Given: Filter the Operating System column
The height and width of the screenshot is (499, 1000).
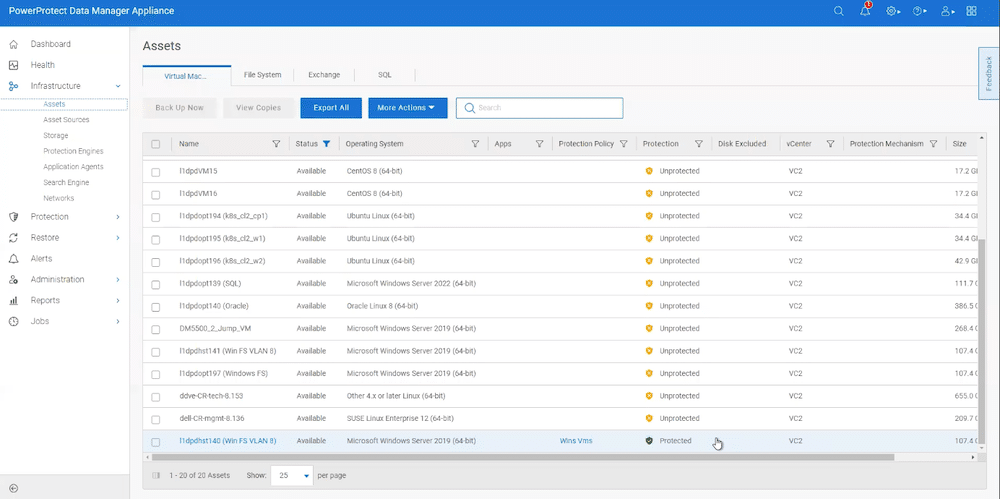Looking at the screenshot, I should click(475, 144).
